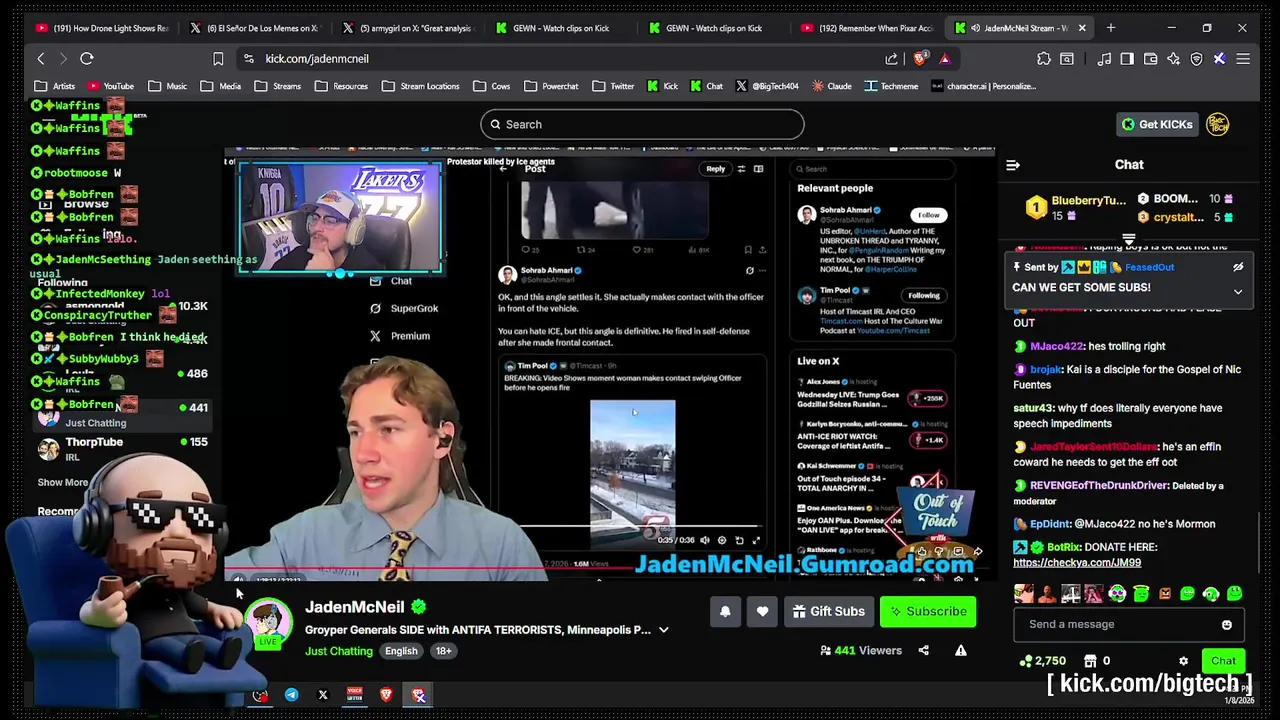1280x720 pixels.
Task: Open the @BigTech404 X bookmark
Action: 767,86
